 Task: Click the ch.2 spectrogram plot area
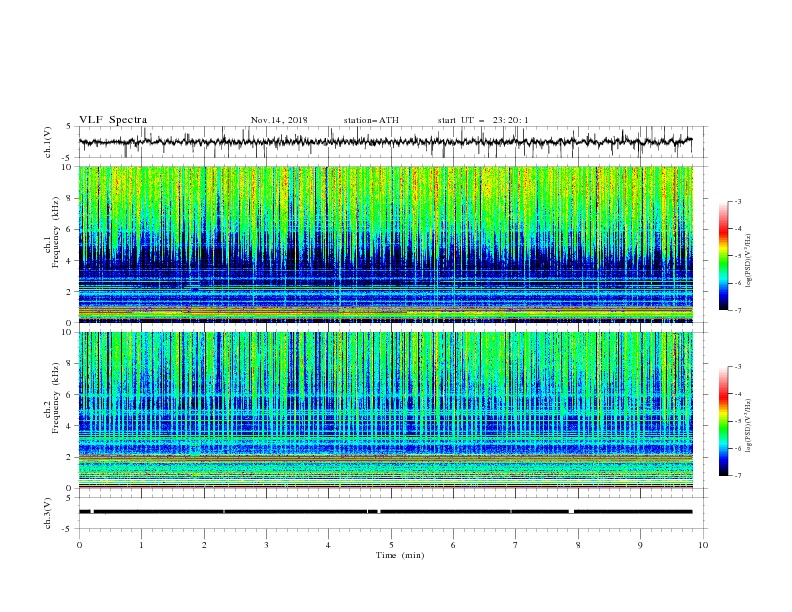click(x=386, y=410)
